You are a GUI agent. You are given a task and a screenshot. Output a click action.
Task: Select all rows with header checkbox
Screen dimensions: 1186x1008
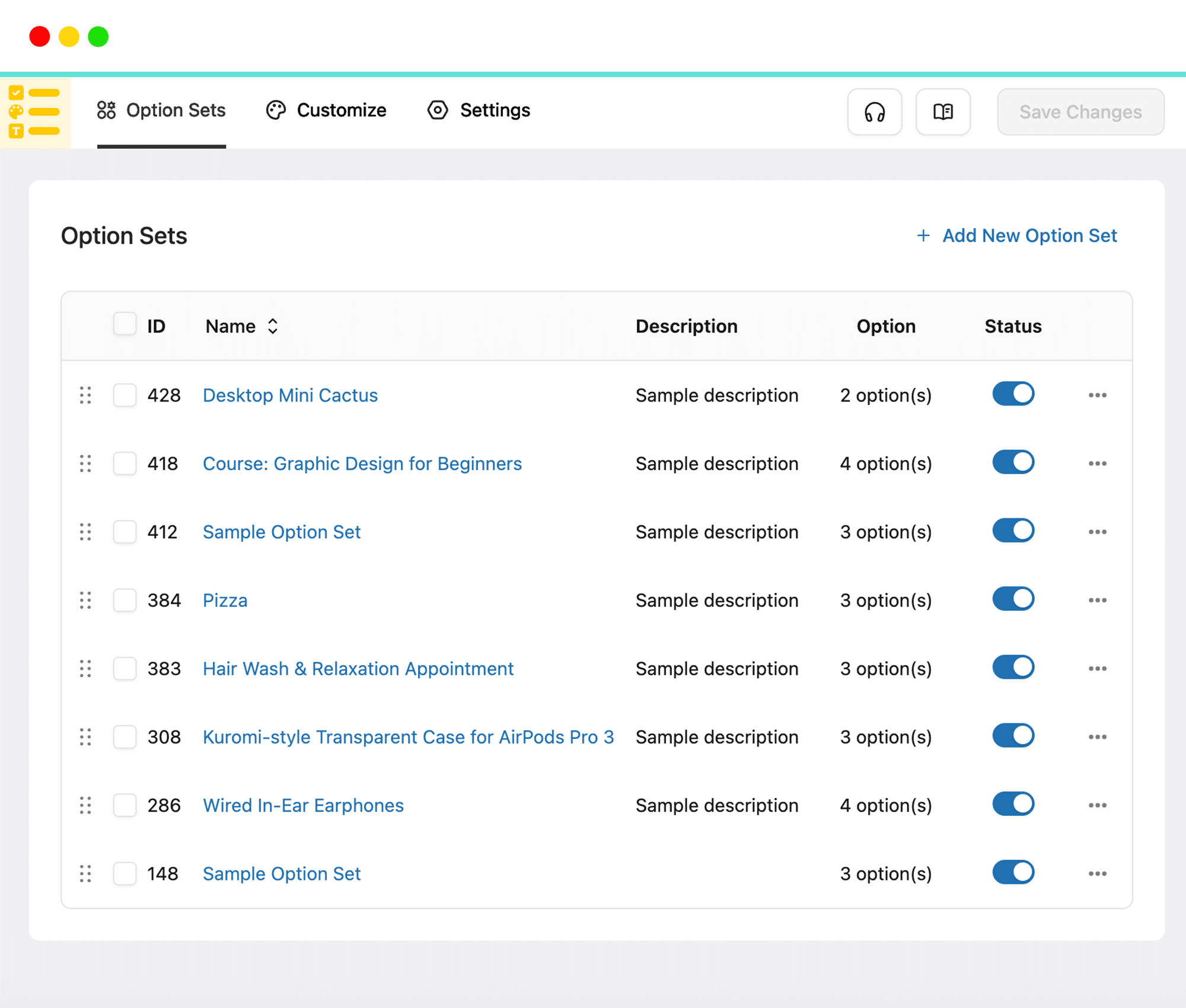coord(125,324)
